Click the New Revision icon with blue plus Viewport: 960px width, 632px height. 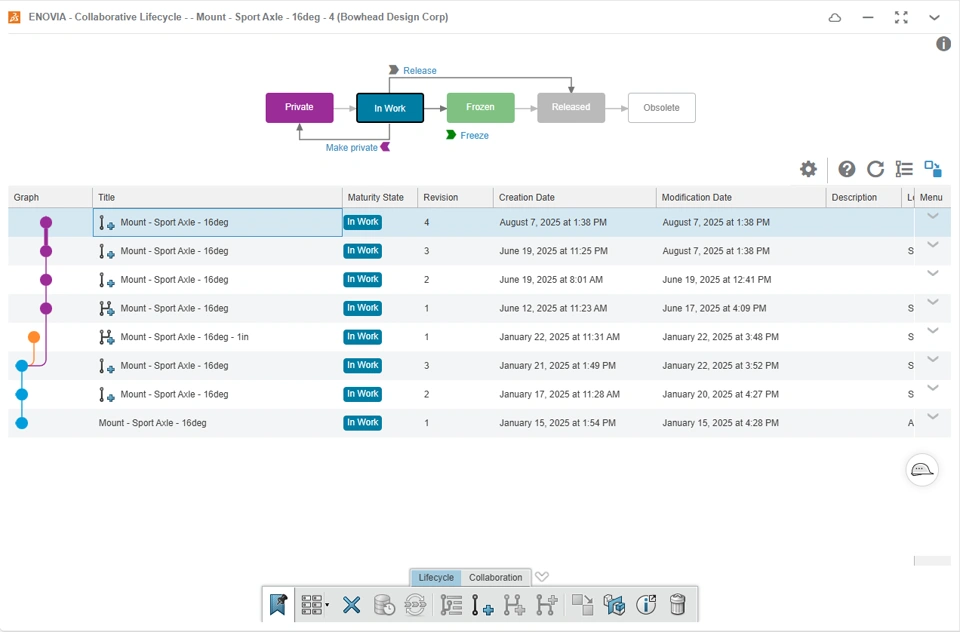(482, 605)
